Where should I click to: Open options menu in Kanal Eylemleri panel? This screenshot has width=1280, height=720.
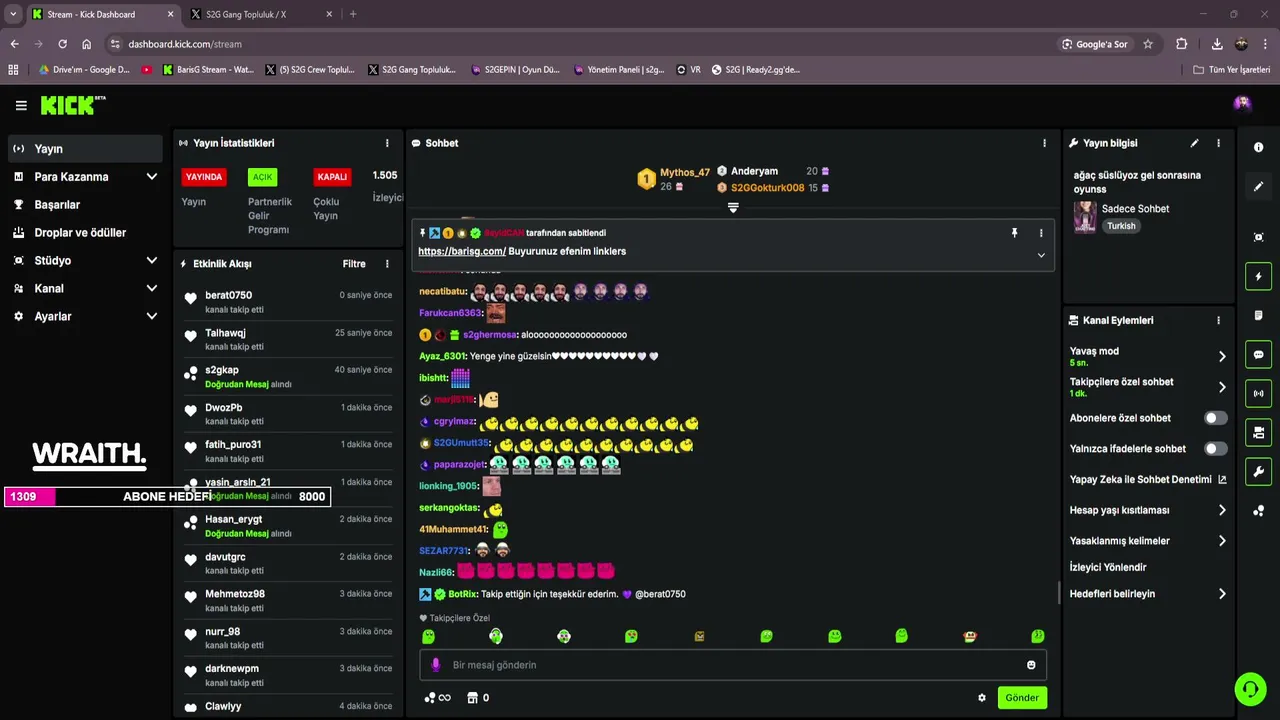[1218, 320]
